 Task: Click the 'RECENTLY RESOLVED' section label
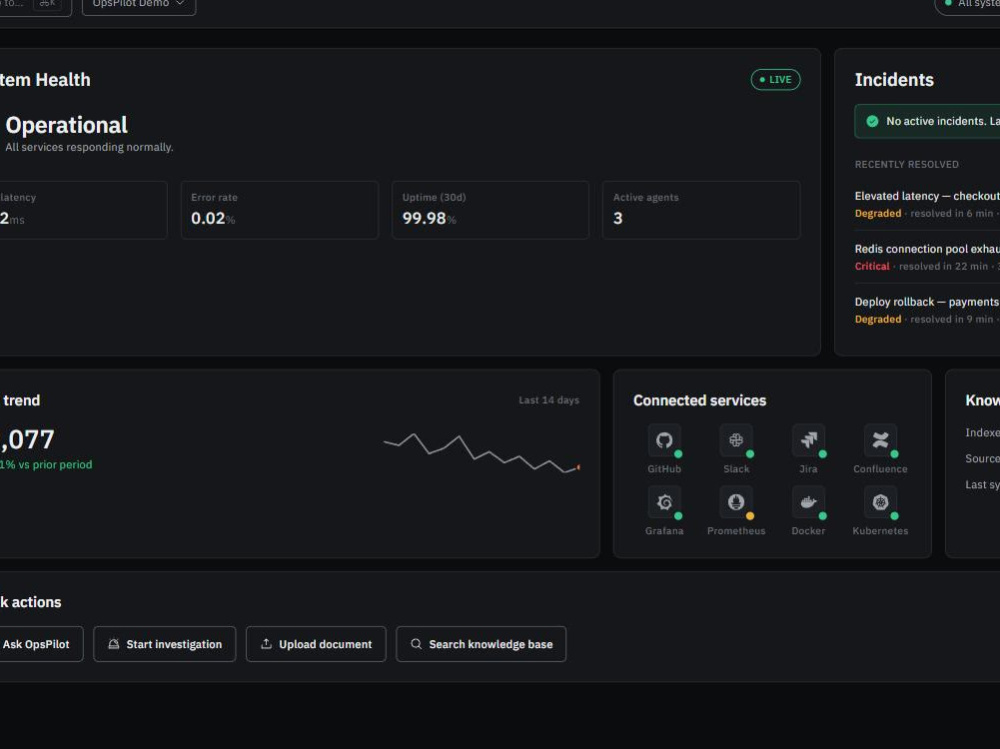tap(906, 165)
